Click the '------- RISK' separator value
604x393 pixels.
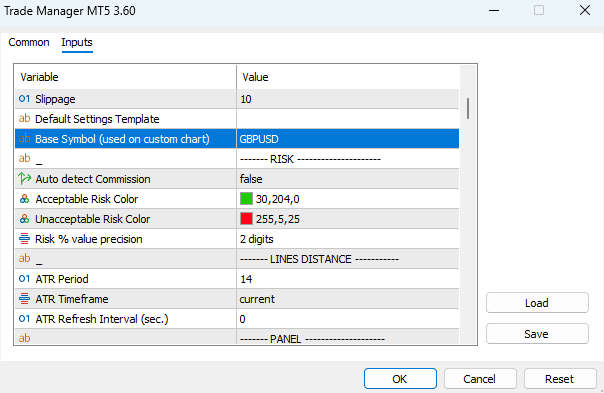point(310,159)
